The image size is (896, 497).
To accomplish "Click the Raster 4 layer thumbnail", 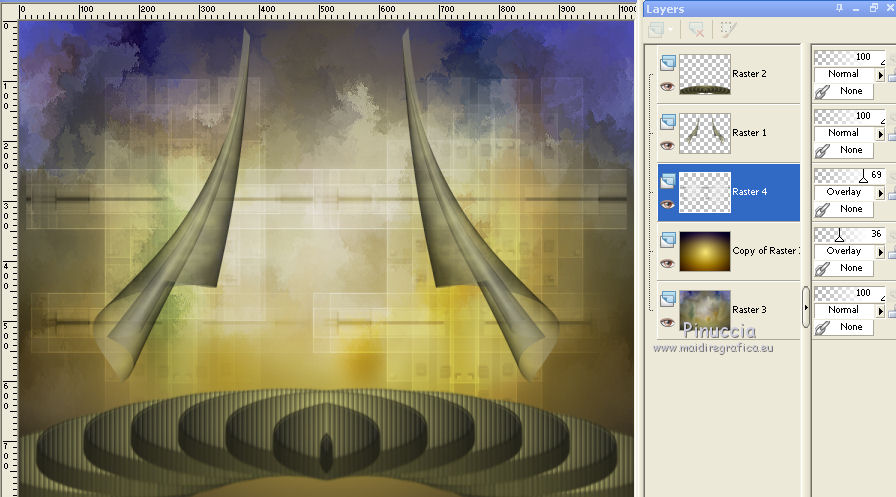I will point(705,193).
